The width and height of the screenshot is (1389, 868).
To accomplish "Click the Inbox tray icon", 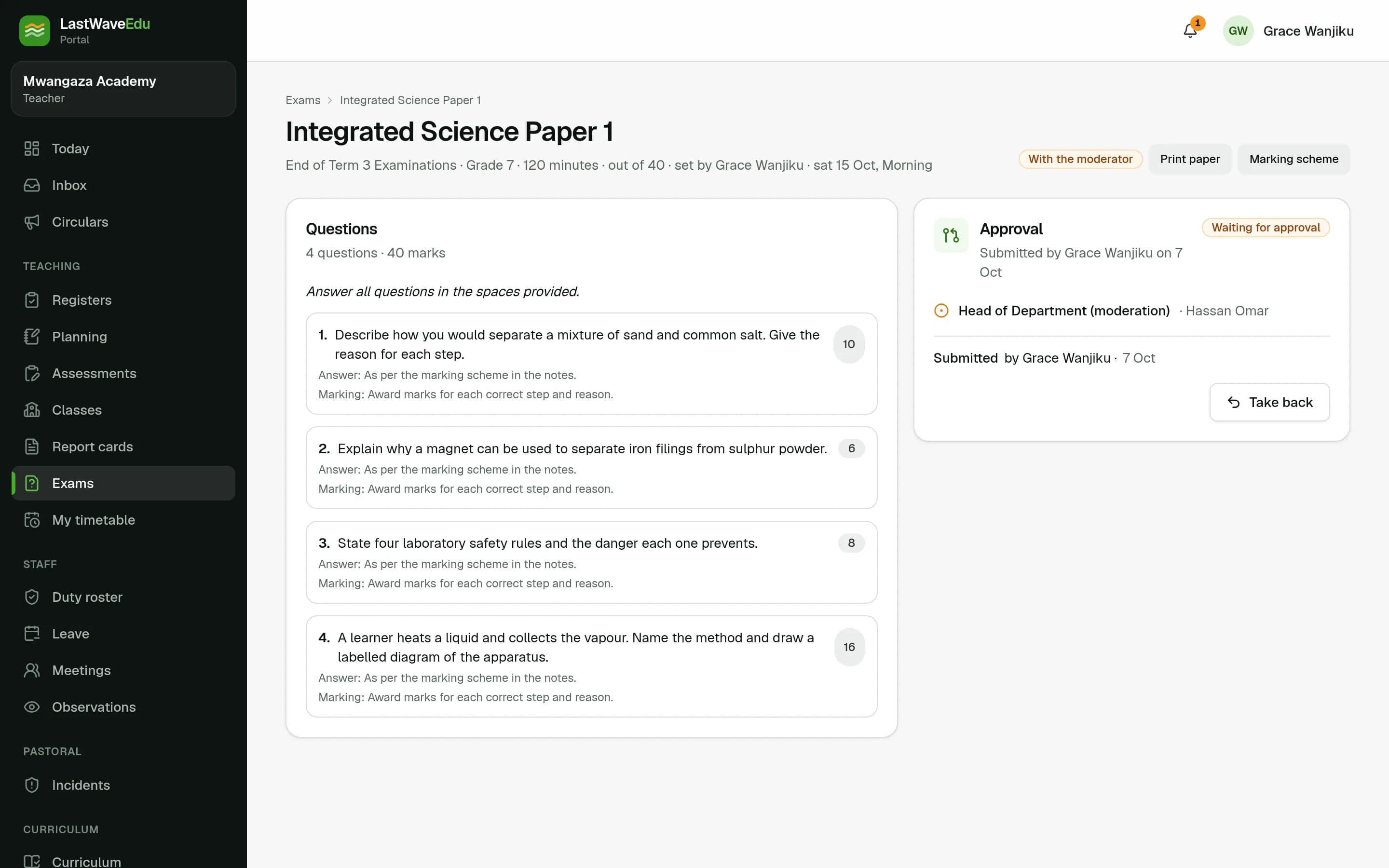I will click(31, 186).
